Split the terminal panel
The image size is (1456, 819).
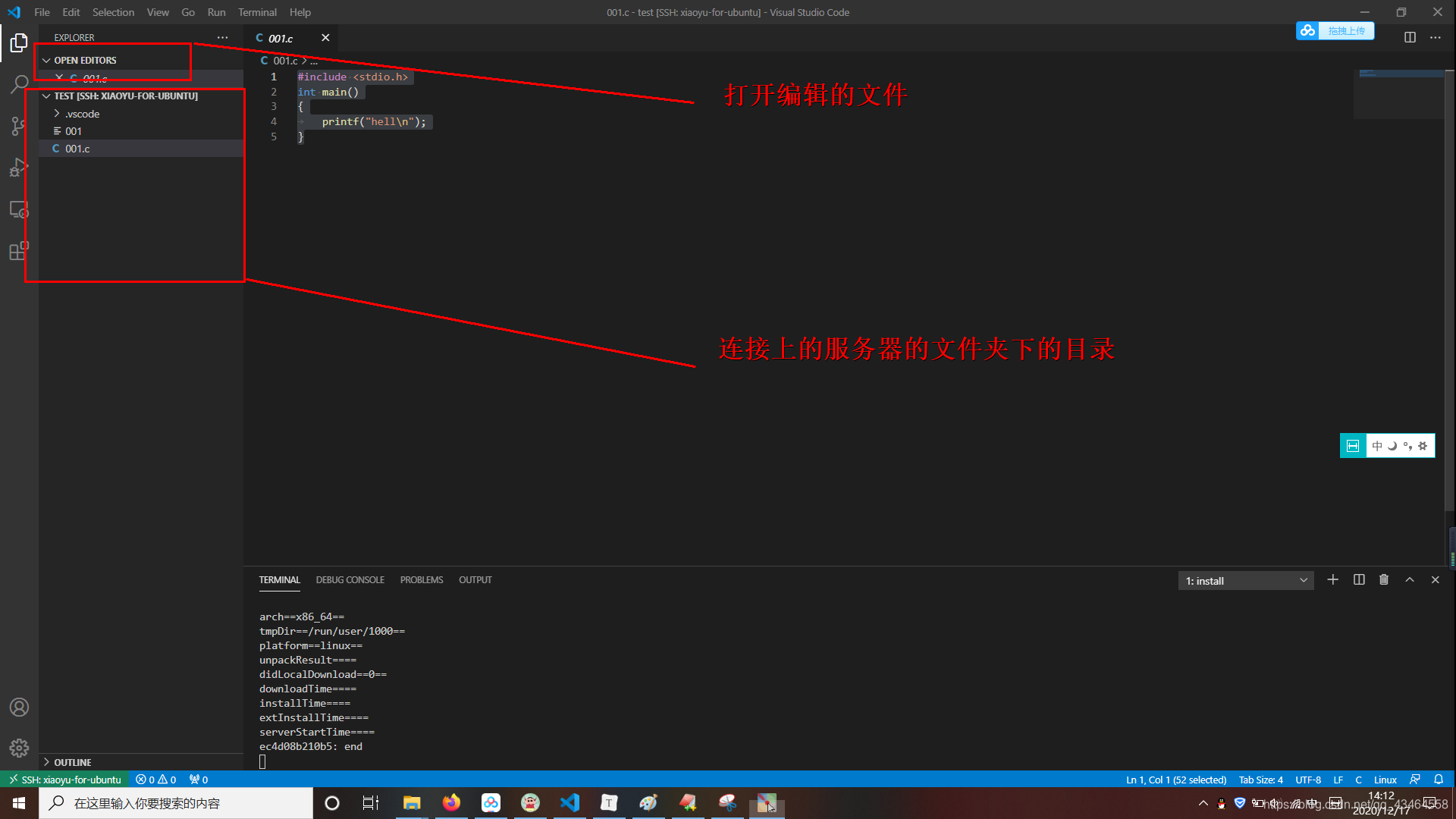(x=1359, y=579)
